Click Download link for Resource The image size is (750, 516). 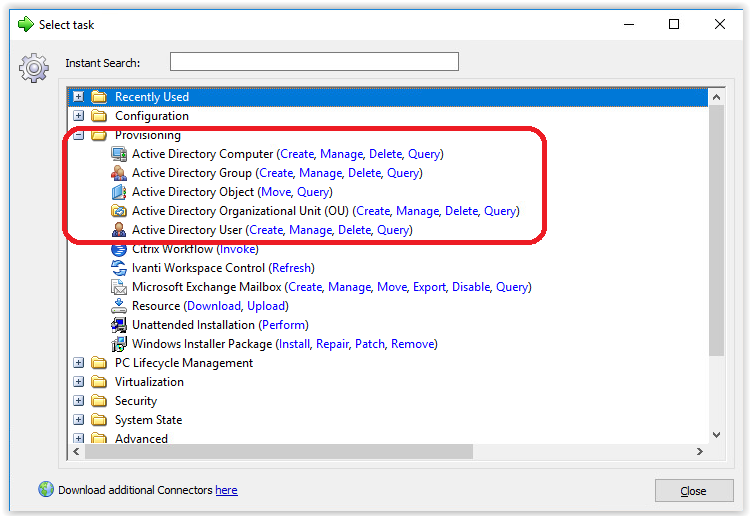point(214,306)
